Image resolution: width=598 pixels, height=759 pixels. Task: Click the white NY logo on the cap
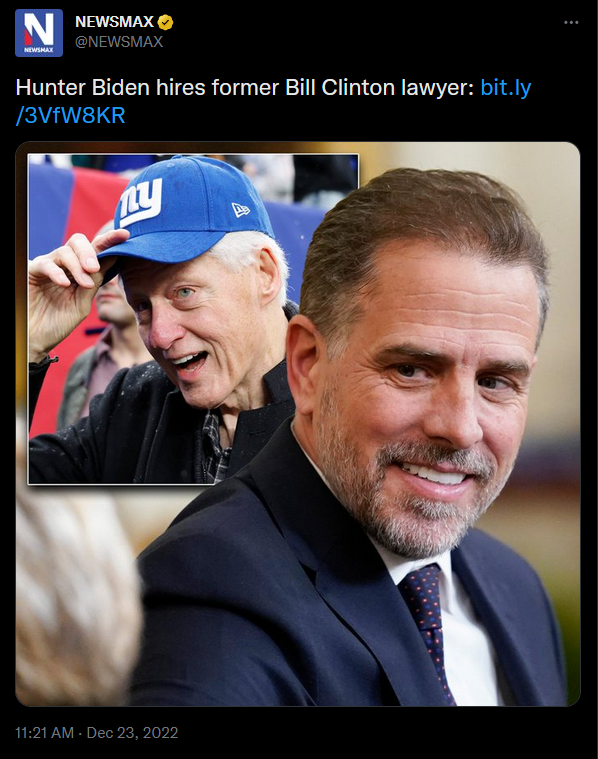141,201
